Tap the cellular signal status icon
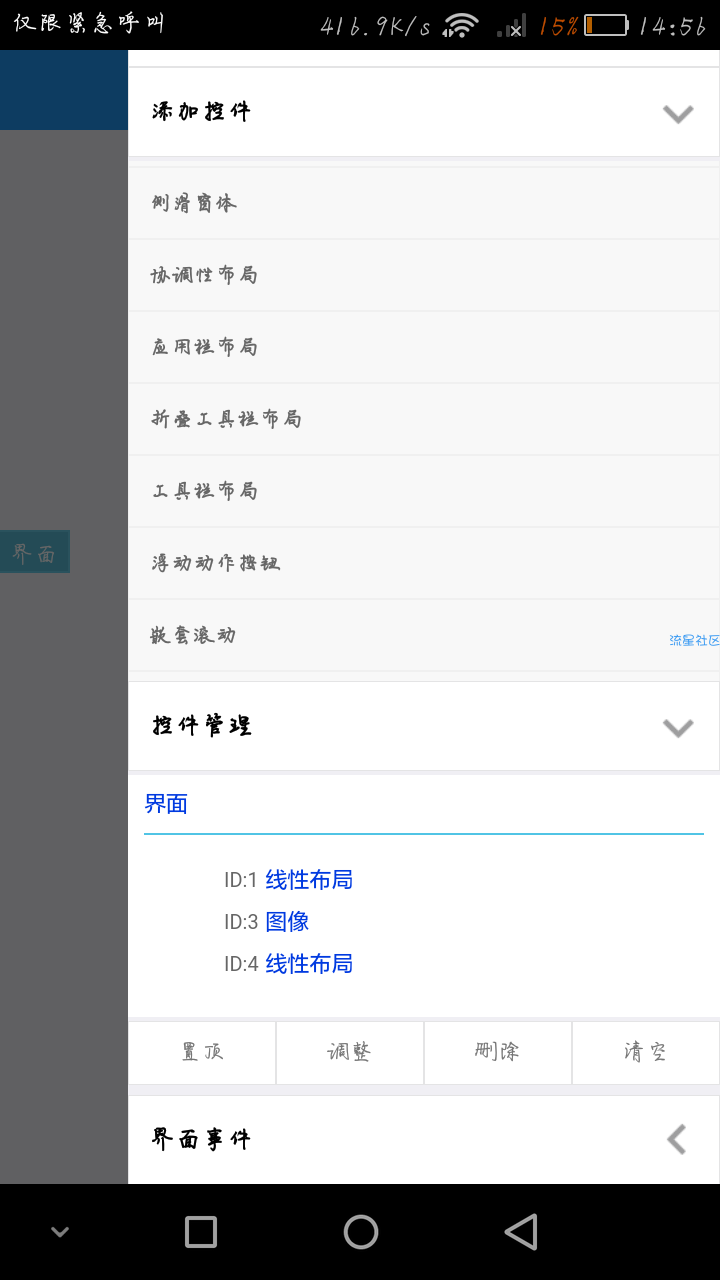This screenshot has height=1280, width=720. [x=511, y=25]
